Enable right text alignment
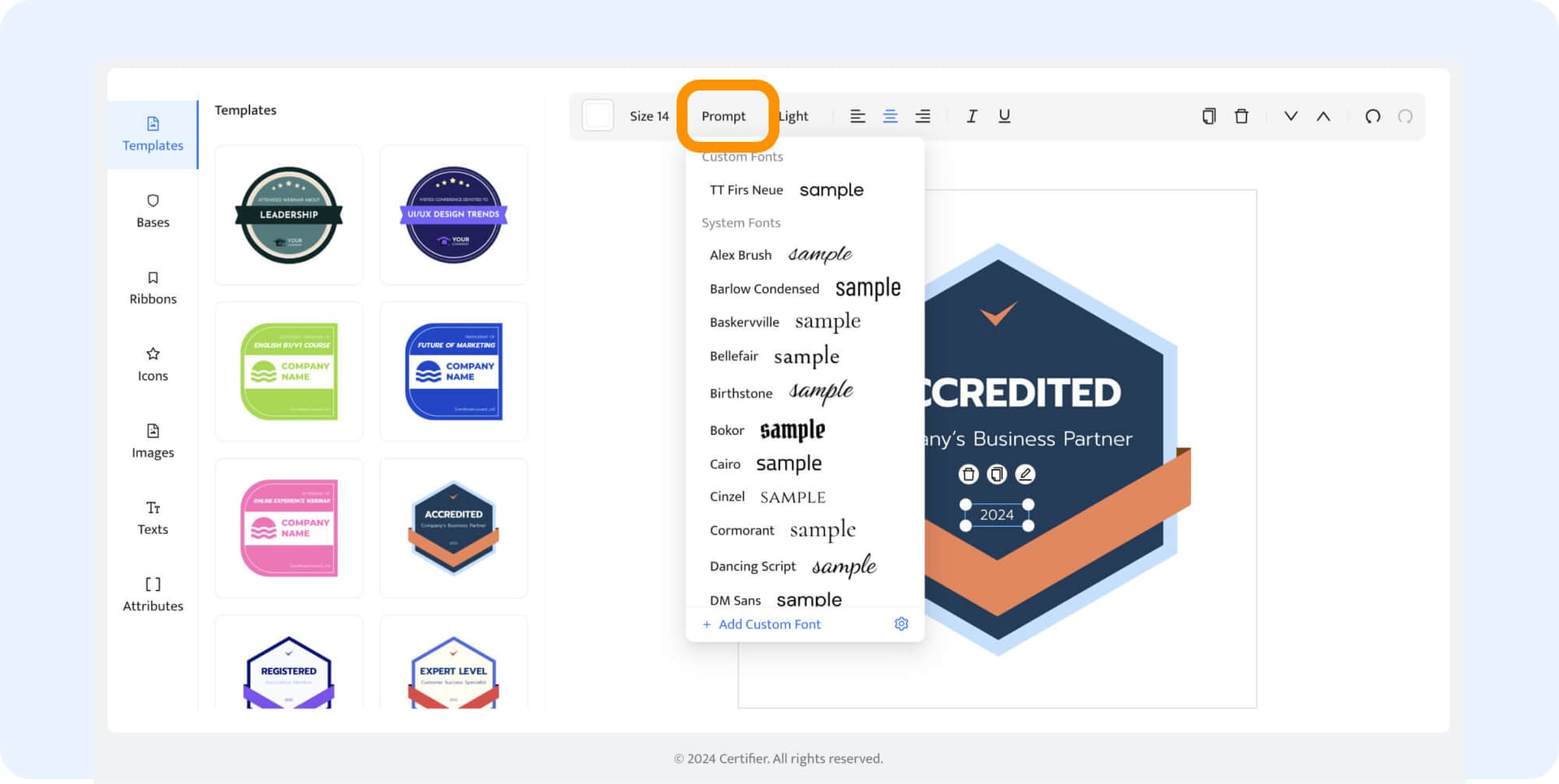 [x=922, y=116]
